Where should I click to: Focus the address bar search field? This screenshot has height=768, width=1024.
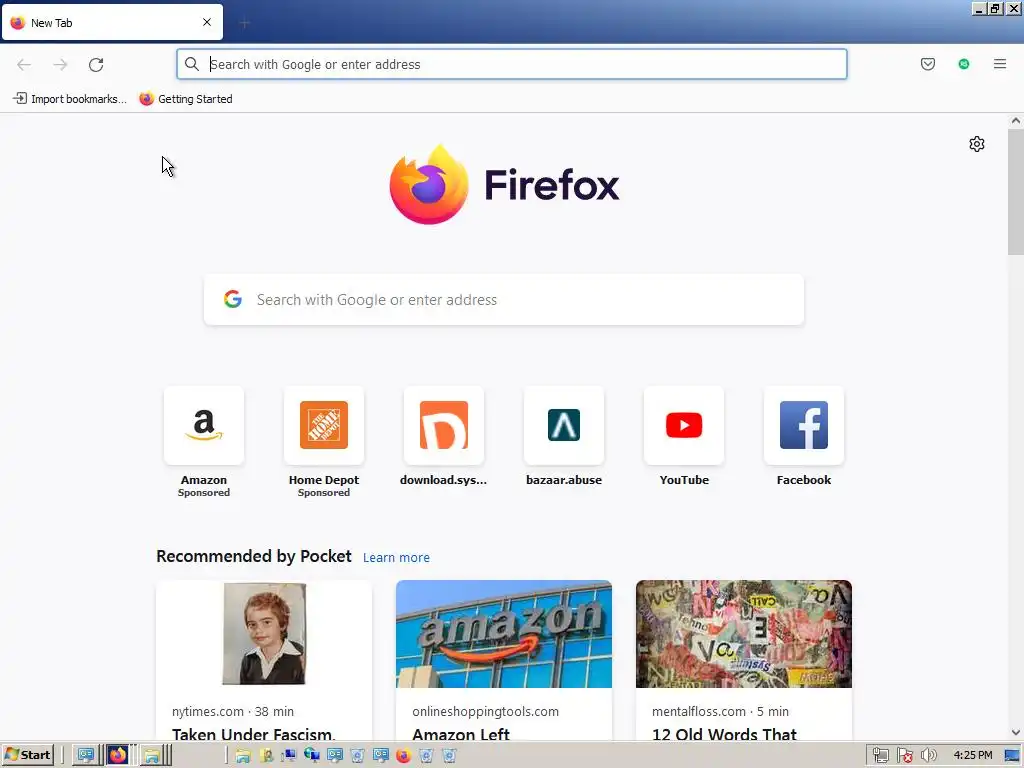[x=511, y=64]
